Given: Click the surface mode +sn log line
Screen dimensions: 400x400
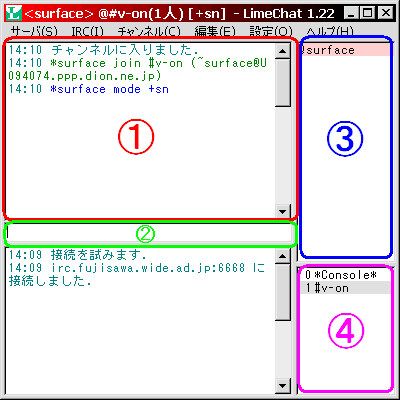Looking at the screenshot, I should pyautogui.click(x=89, y=89).
